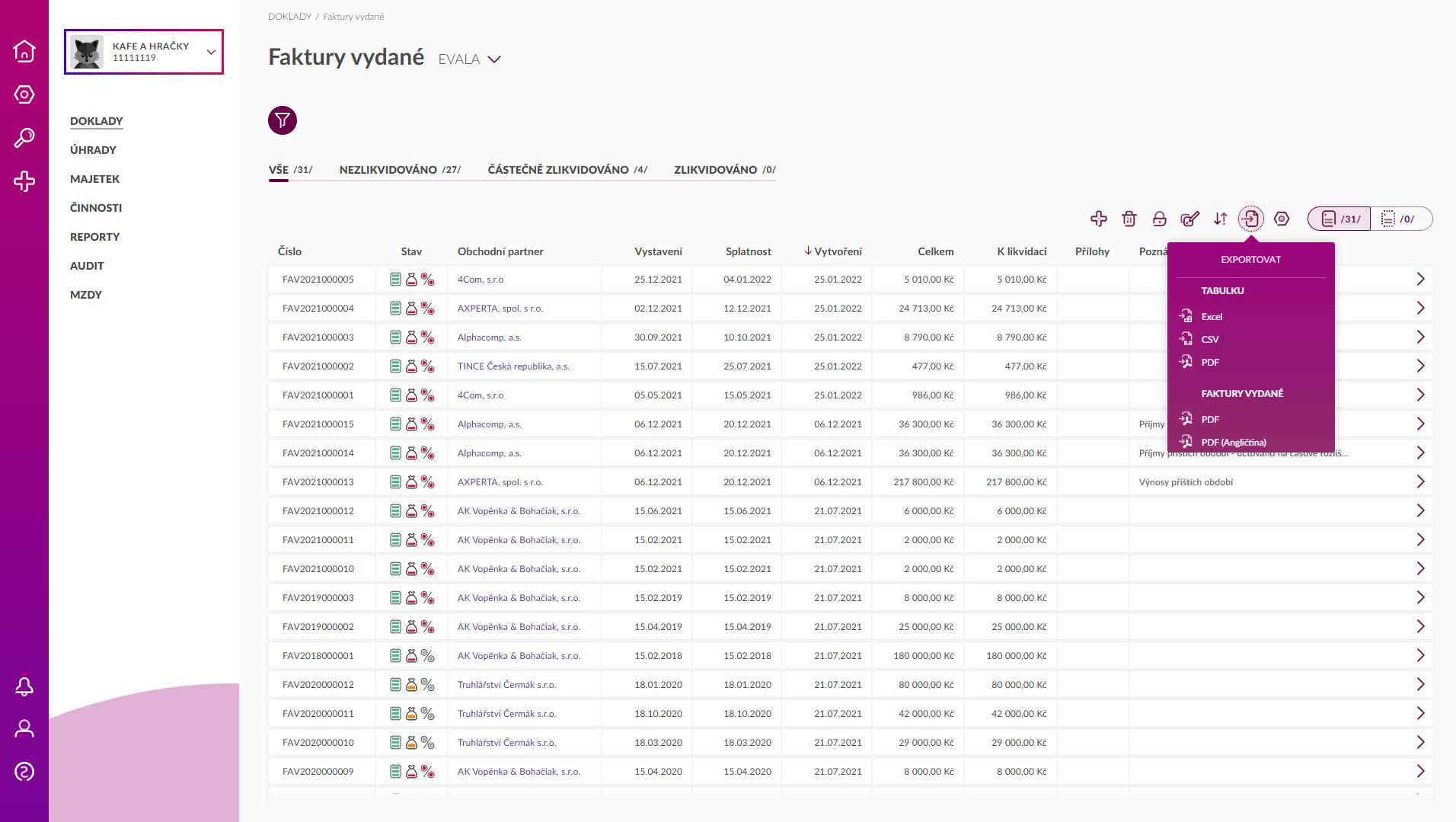The image size is (1456, 822).
Task: Sort by Celkem column header
Action: [x=935, y=251]
